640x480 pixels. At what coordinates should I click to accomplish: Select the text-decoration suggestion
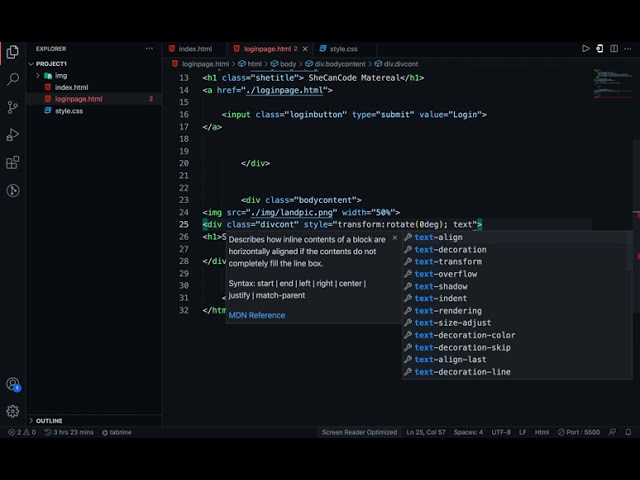click(x=516, y=249)
